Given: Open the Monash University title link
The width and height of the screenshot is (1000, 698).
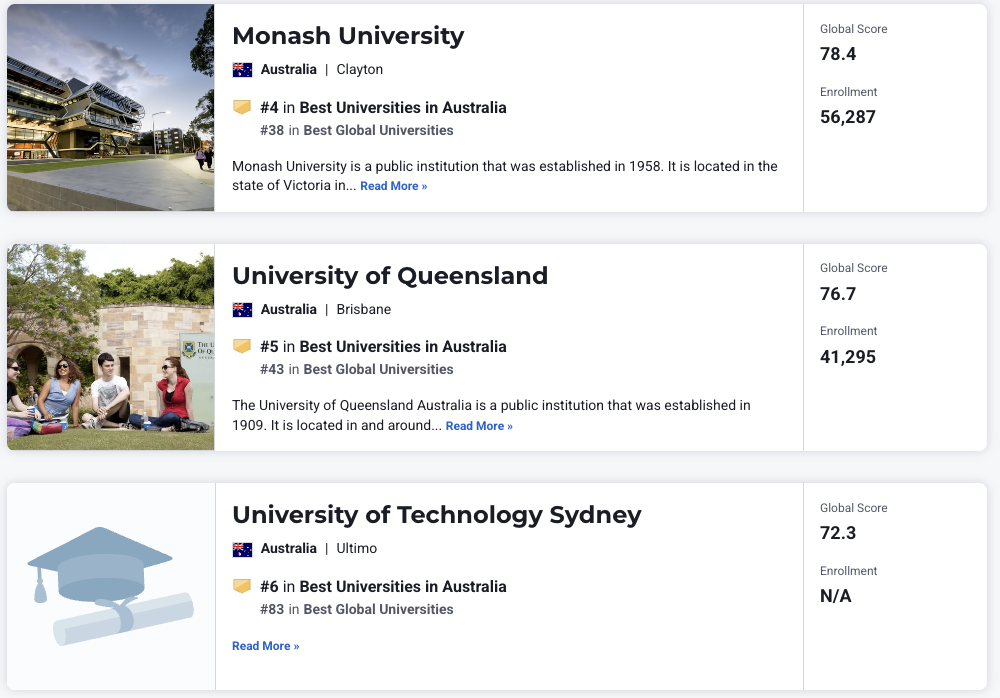Looking at the screenshot, I should point(348,36).
